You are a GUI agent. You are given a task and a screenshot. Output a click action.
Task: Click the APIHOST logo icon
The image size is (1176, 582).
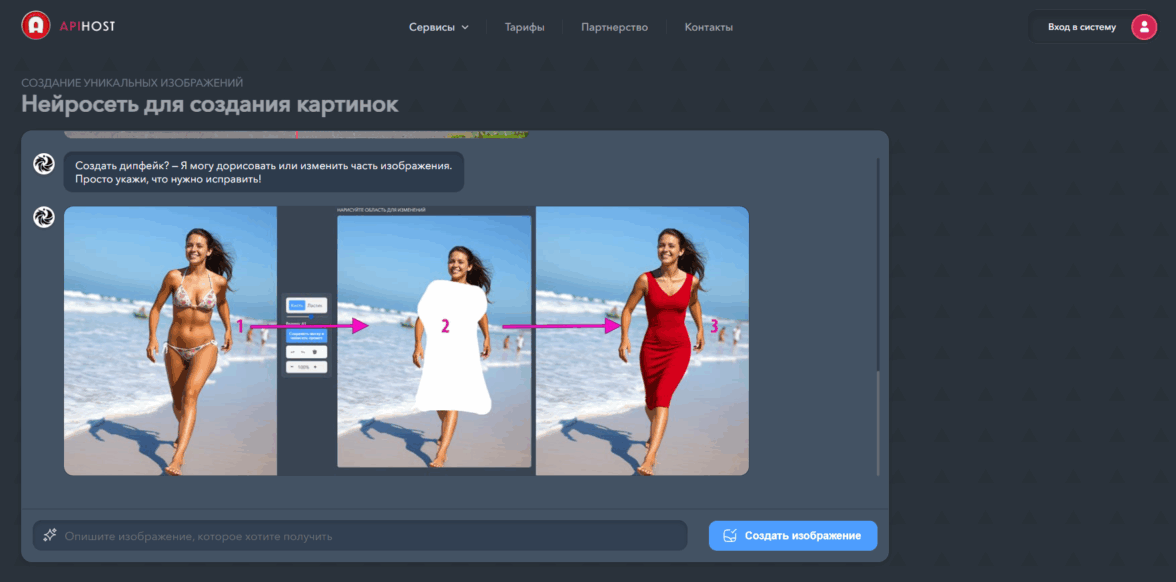click(x=36, y=26)
